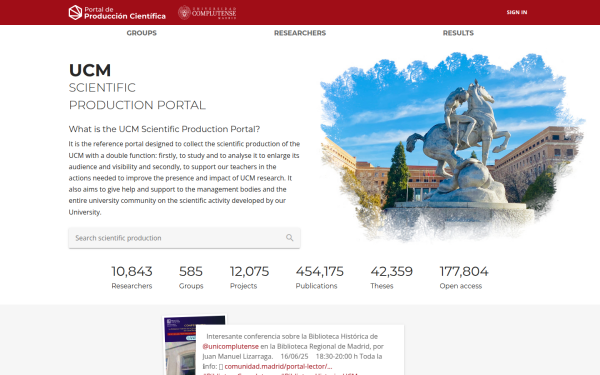This screenshot has width=600, height=375.
Task: Focus the Search scientific production field
Action: tap(184, 238)
